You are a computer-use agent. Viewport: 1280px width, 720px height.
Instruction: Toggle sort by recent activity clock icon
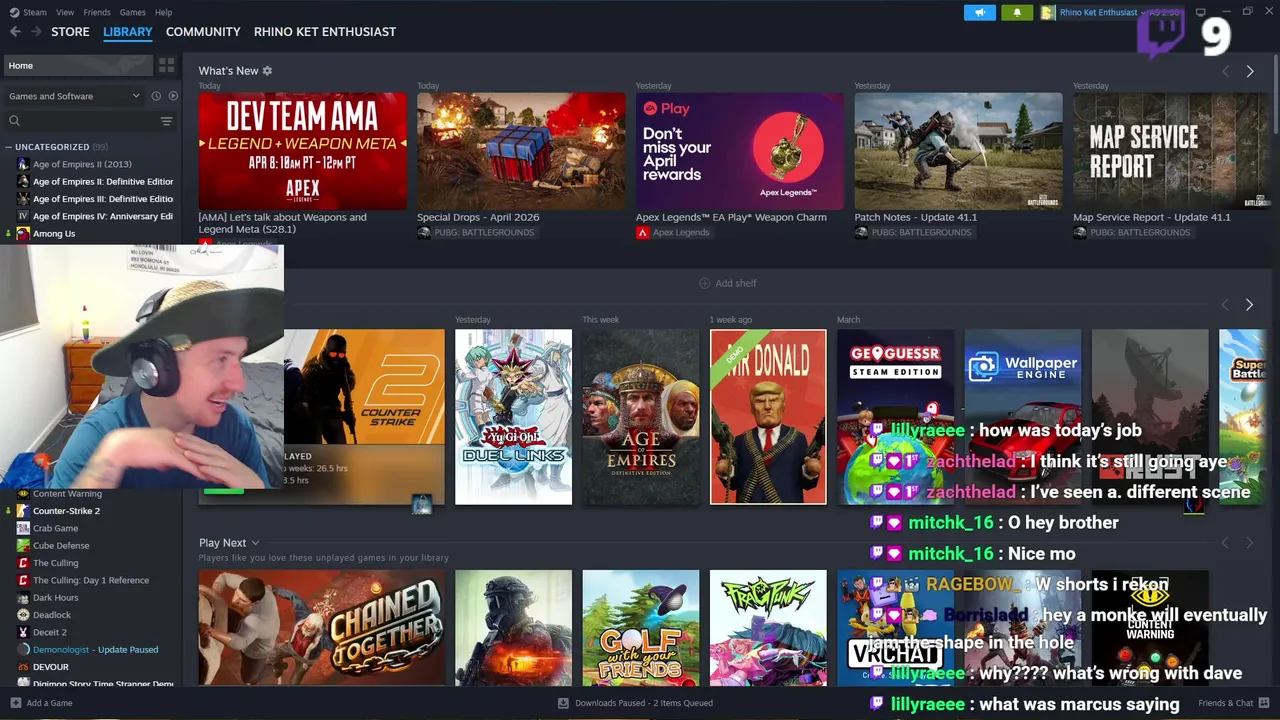156,96
